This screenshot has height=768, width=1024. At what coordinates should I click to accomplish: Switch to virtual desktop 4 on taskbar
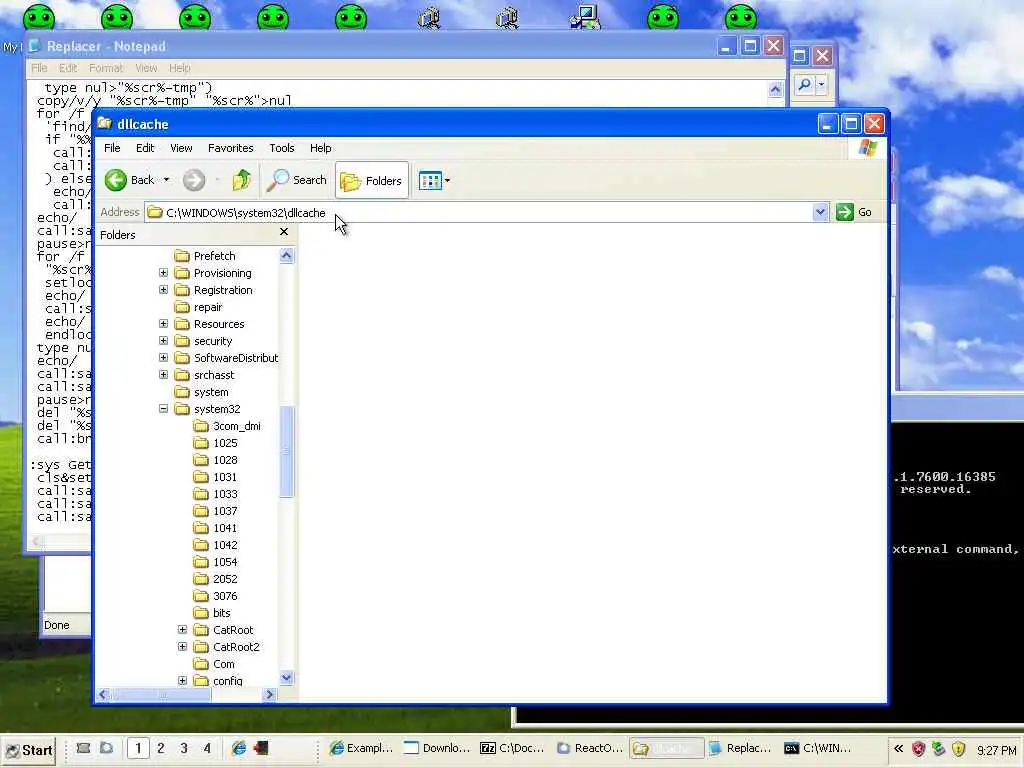pos(207,748)
